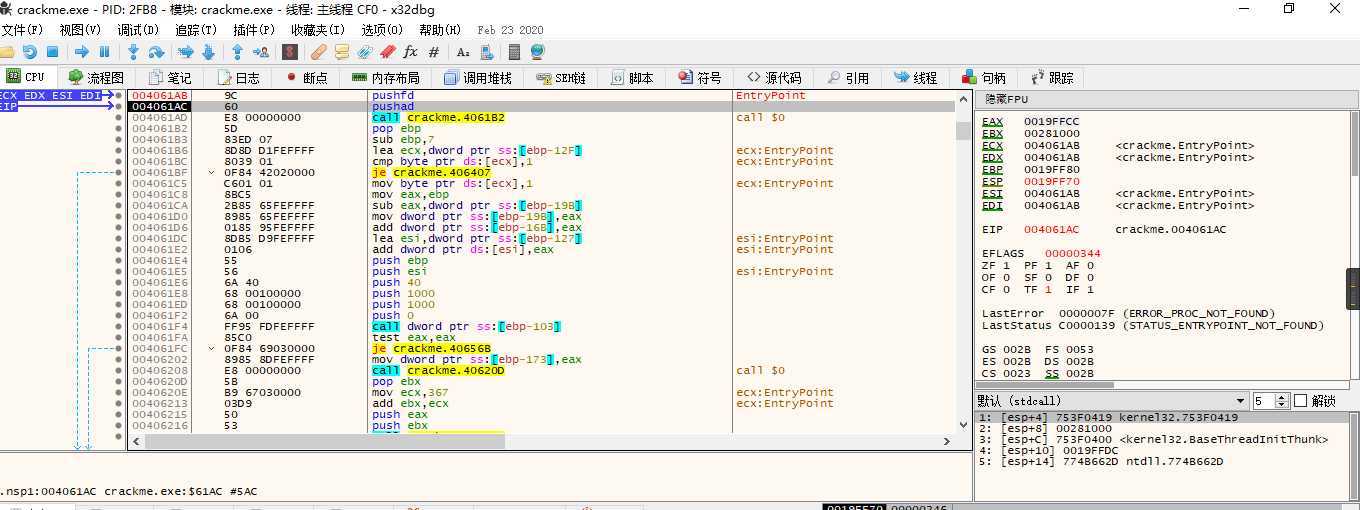Run the program with the arrow icon
Image resolution: width=1360 pixels, height=510 pixels.
82,52
